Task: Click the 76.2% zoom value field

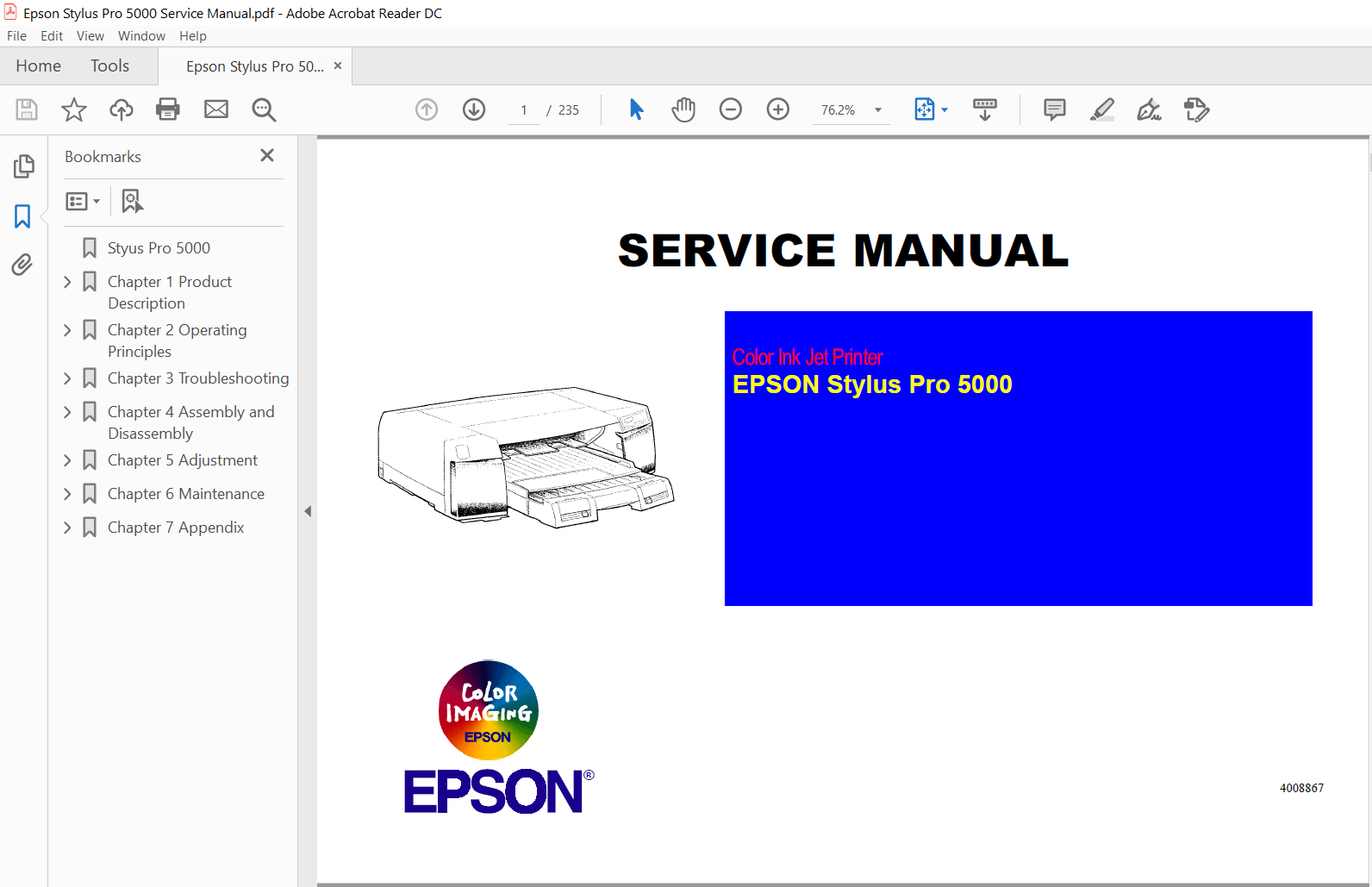Action: click(x=838, y=110)
